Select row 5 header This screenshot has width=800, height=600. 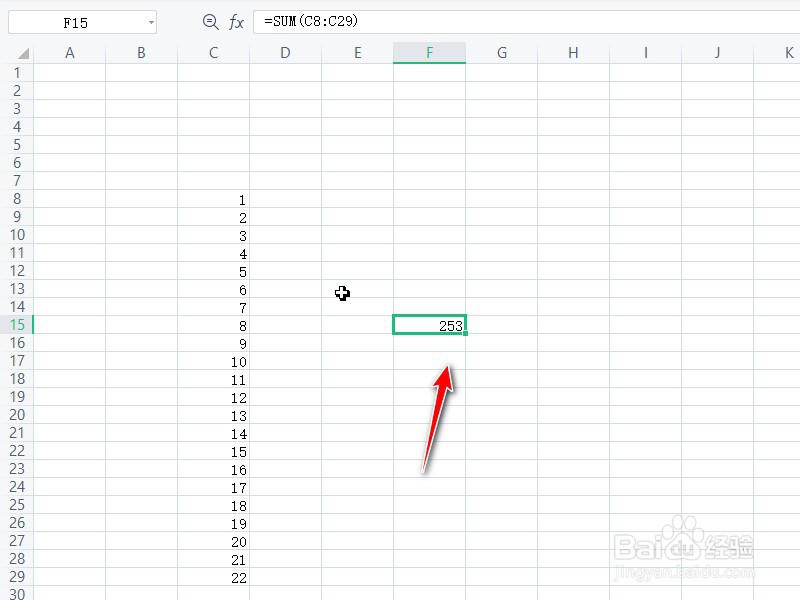17,145
